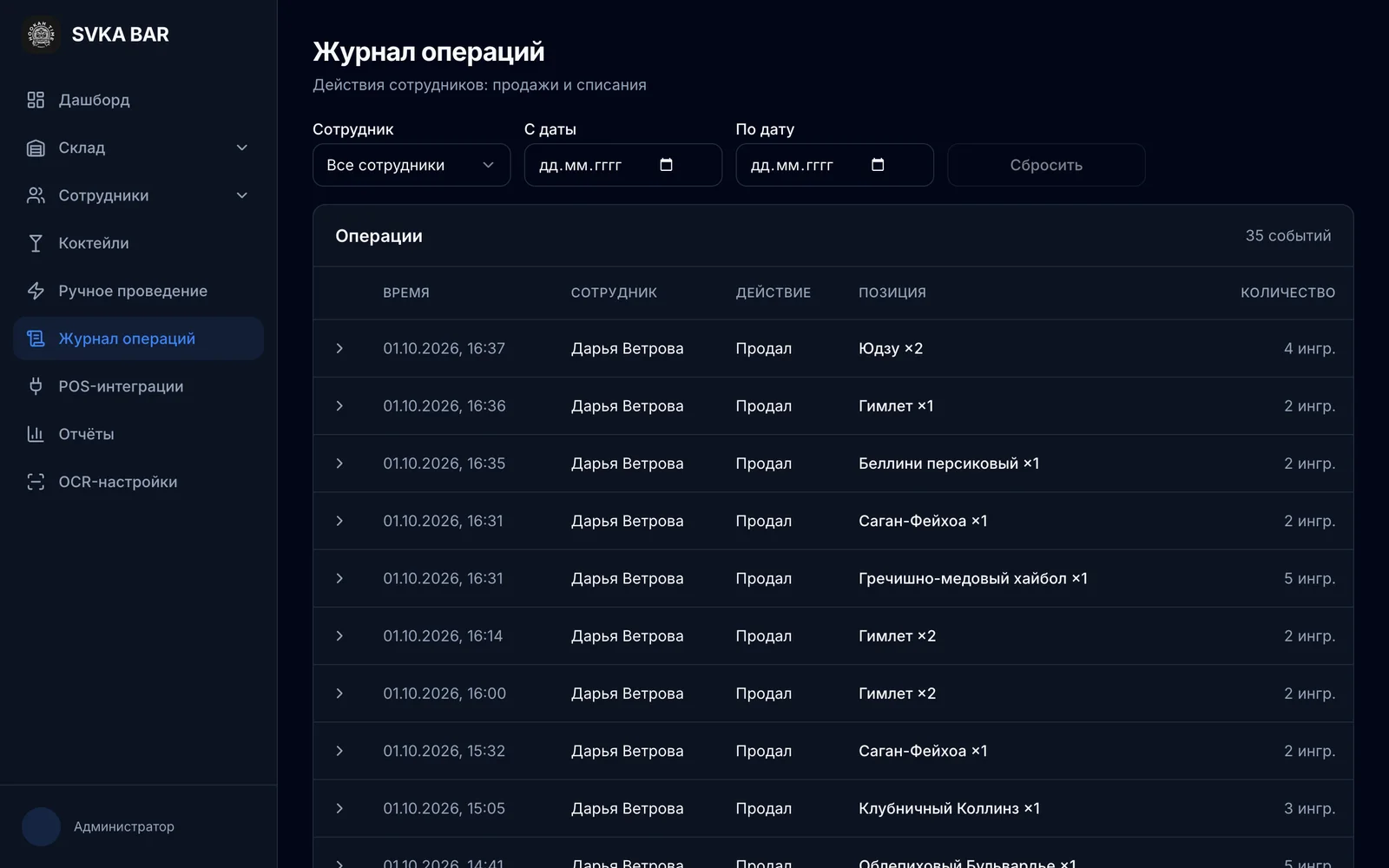Click the POS-интеграции plug icon

36,386
